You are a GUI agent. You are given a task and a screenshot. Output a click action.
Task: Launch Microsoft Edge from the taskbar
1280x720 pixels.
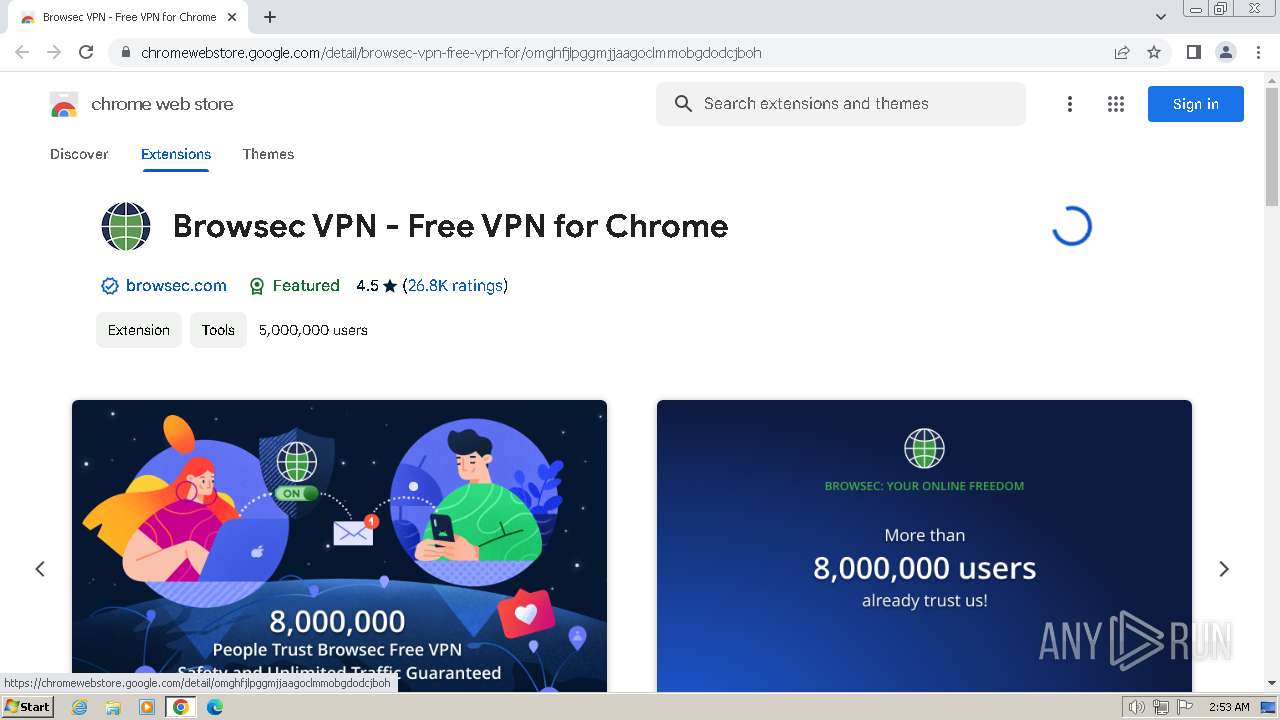215,707
